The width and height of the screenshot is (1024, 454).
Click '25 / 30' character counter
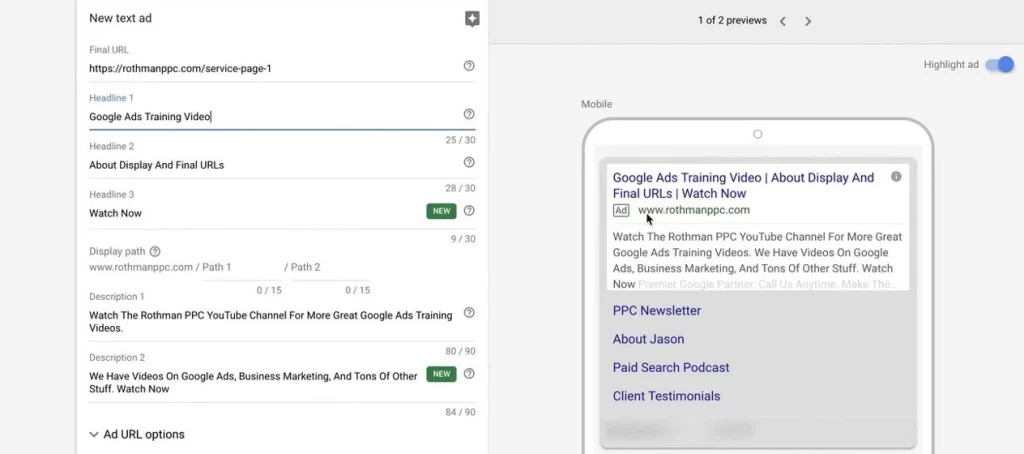click(x=460, y=140)
